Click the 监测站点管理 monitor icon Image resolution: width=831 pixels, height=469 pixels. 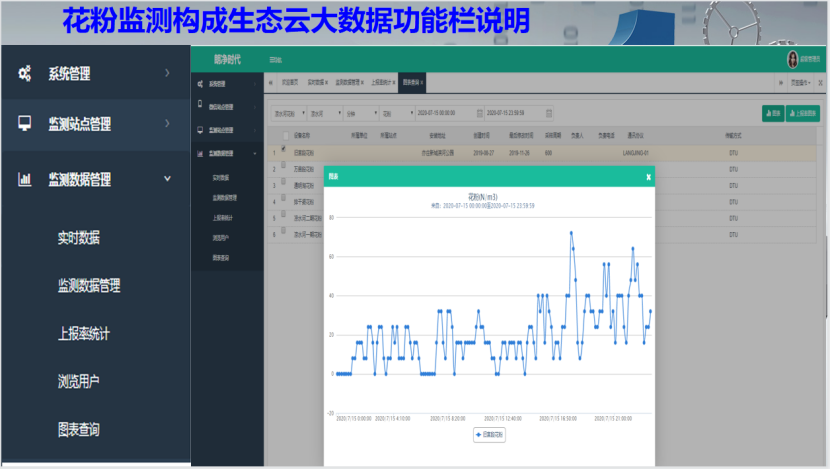pos(25,124)
